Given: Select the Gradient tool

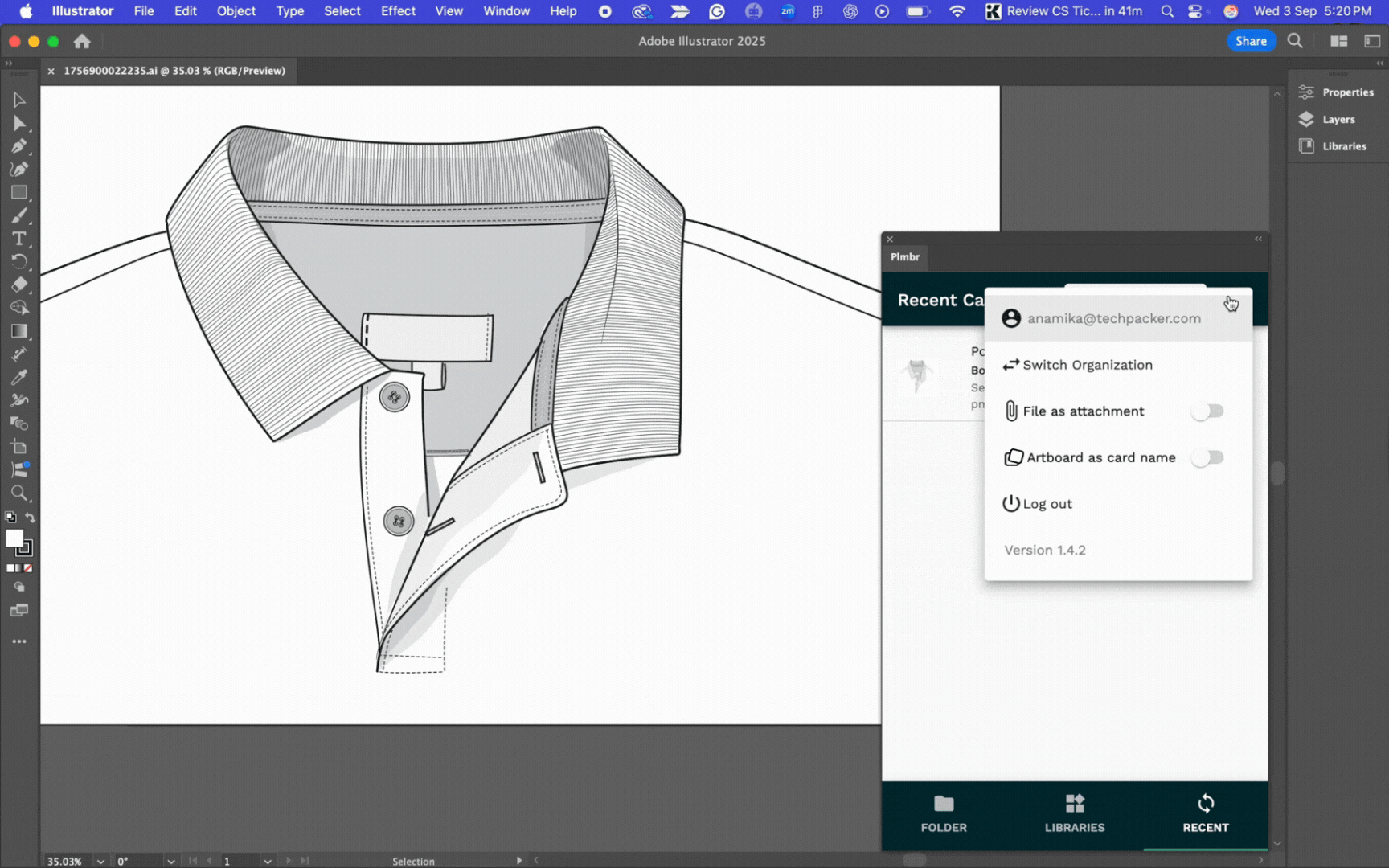Looking at the screenshot, I should pyautogui.click(x=19, y=330).
